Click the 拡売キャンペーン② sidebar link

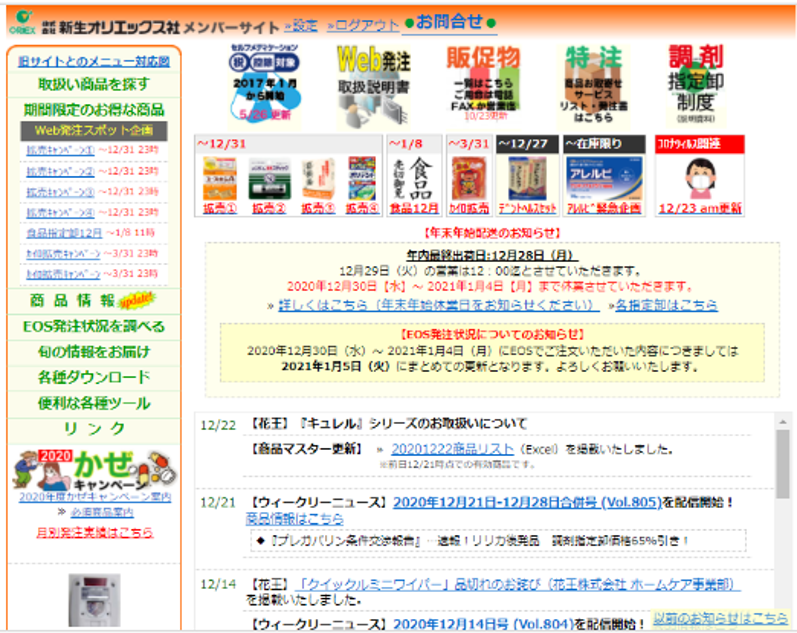click(x=60, y=171)
